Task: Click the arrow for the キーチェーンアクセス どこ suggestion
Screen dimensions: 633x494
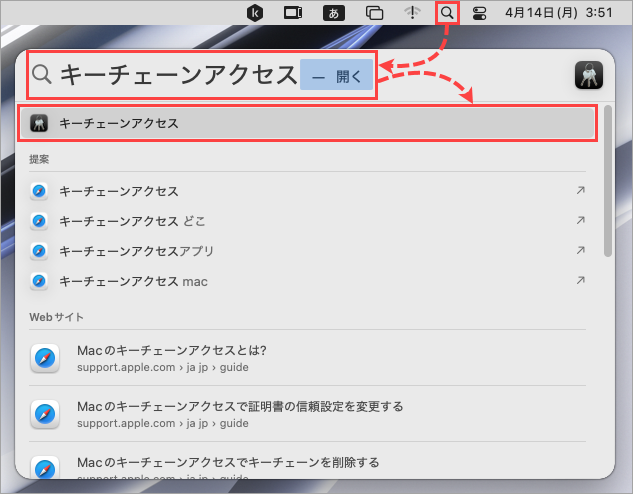Action: pyautogui.click(x=581, y=220)
